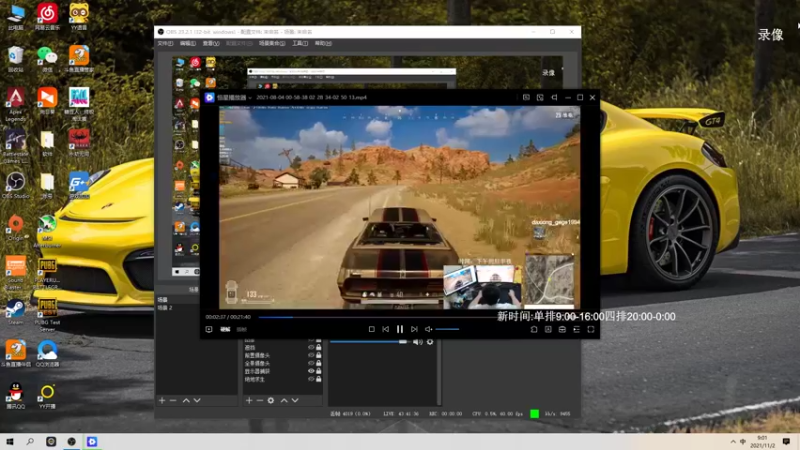Screen dimensions: 800x450
Task: Toggle visibility of the 绝地求生 source
Action: tap(311, 379)
